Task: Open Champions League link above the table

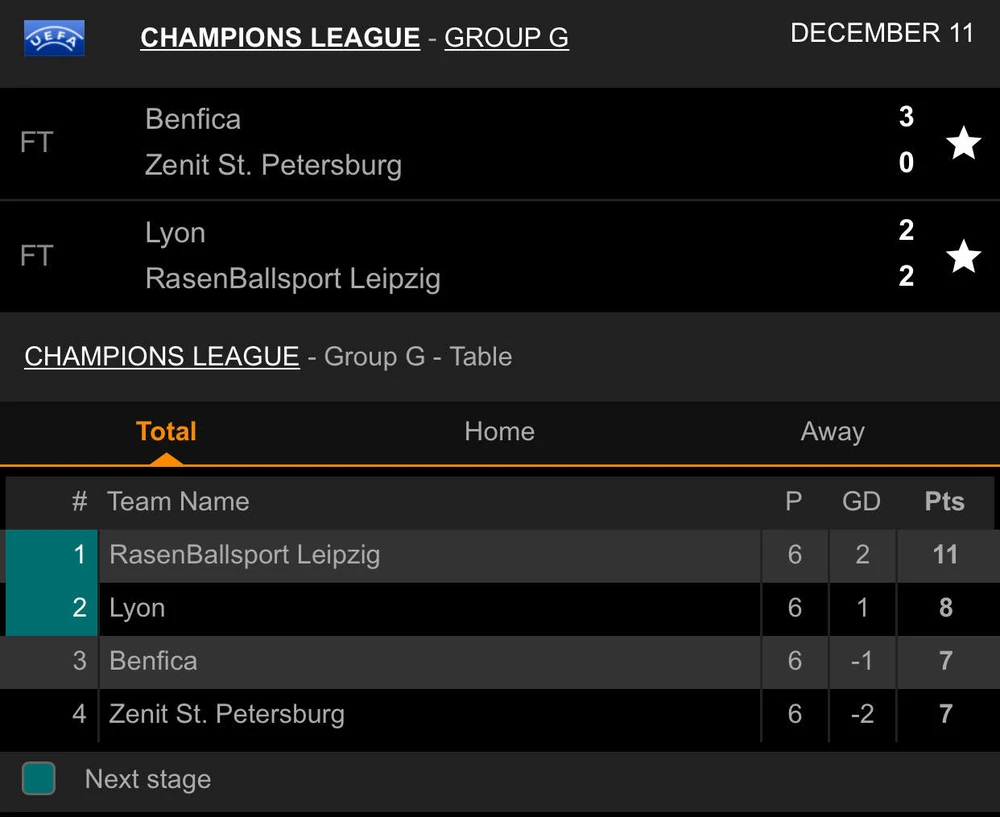Action: pos(162,357)
